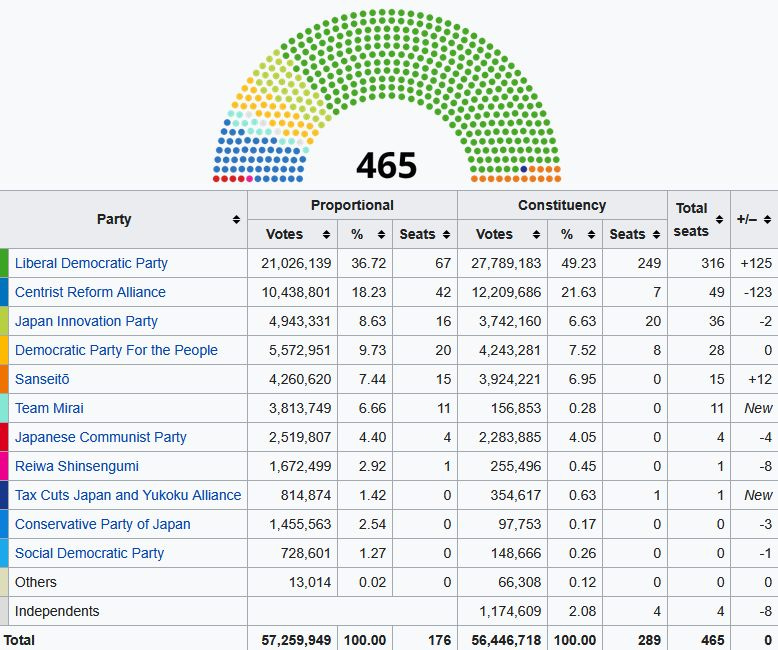778x650 pixels.
Task: Click pink Reiwa Shinsengumi color swatch
Action: coord(4,466)
